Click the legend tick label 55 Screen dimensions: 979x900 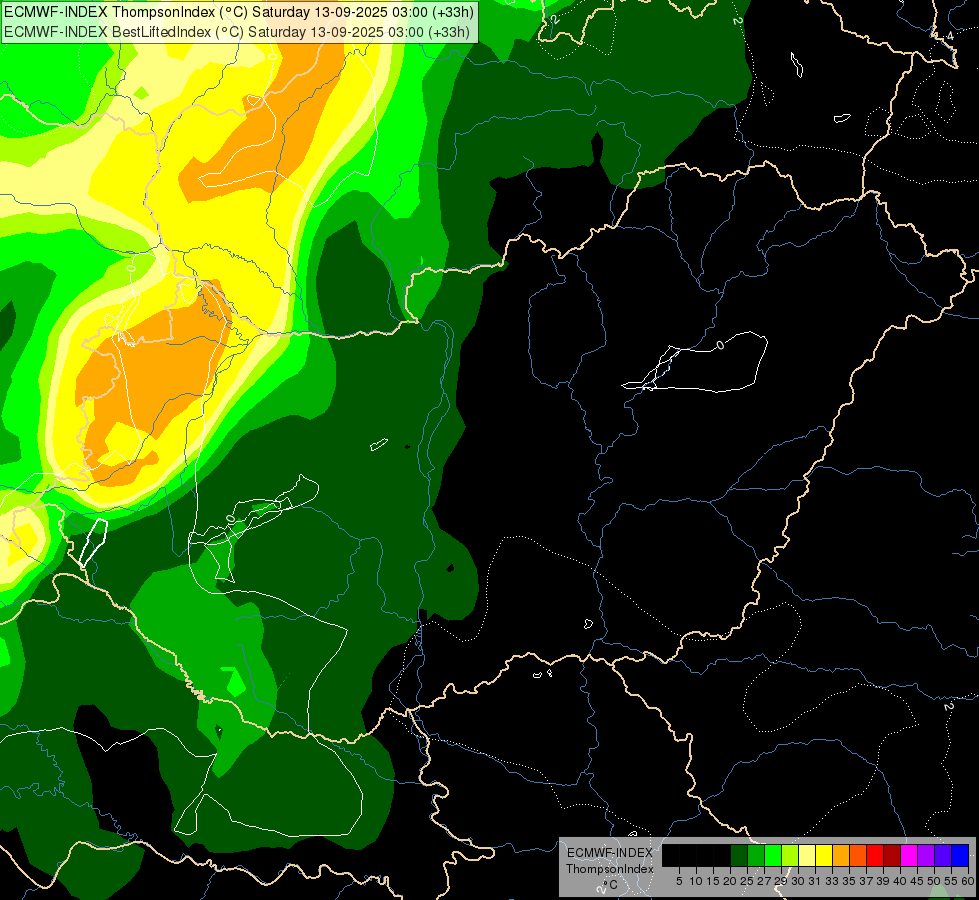coord(951,881)
